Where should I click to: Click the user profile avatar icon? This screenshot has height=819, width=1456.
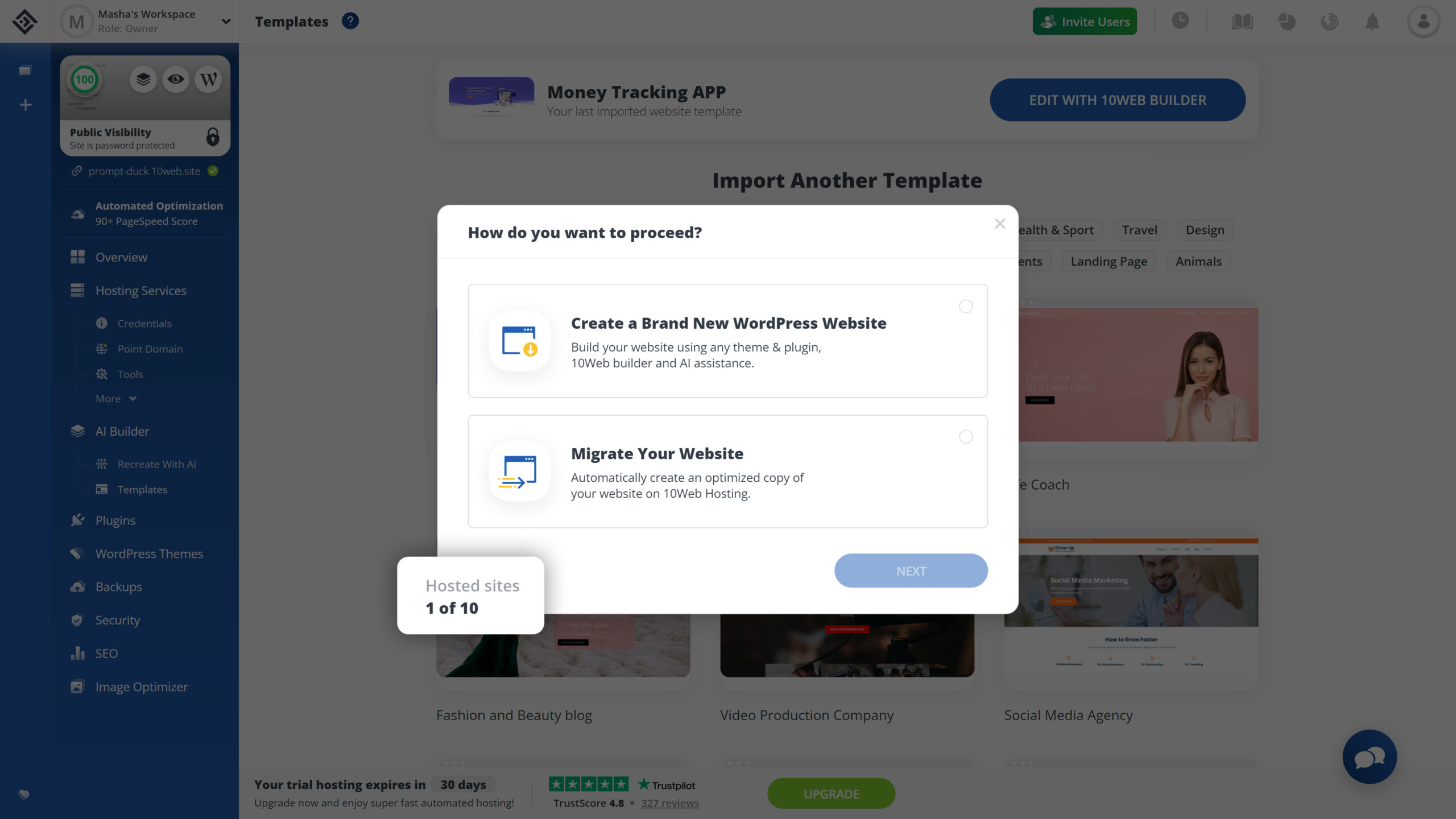1423,22
